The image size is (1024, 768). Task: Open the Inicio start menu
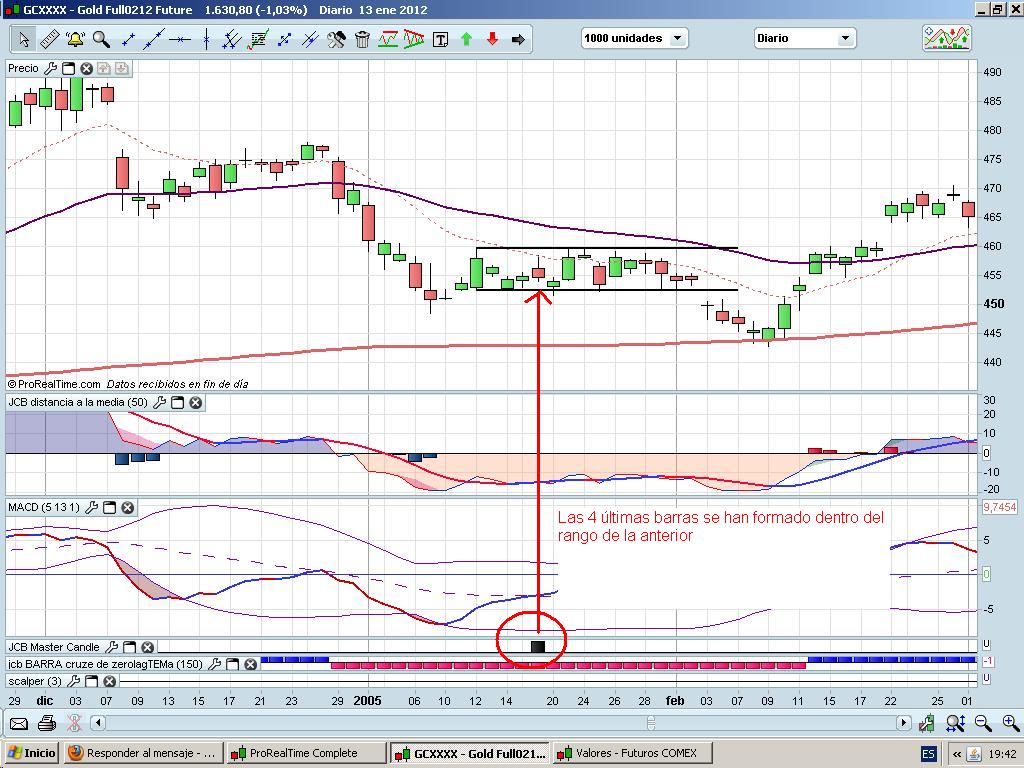coord(28,753)
